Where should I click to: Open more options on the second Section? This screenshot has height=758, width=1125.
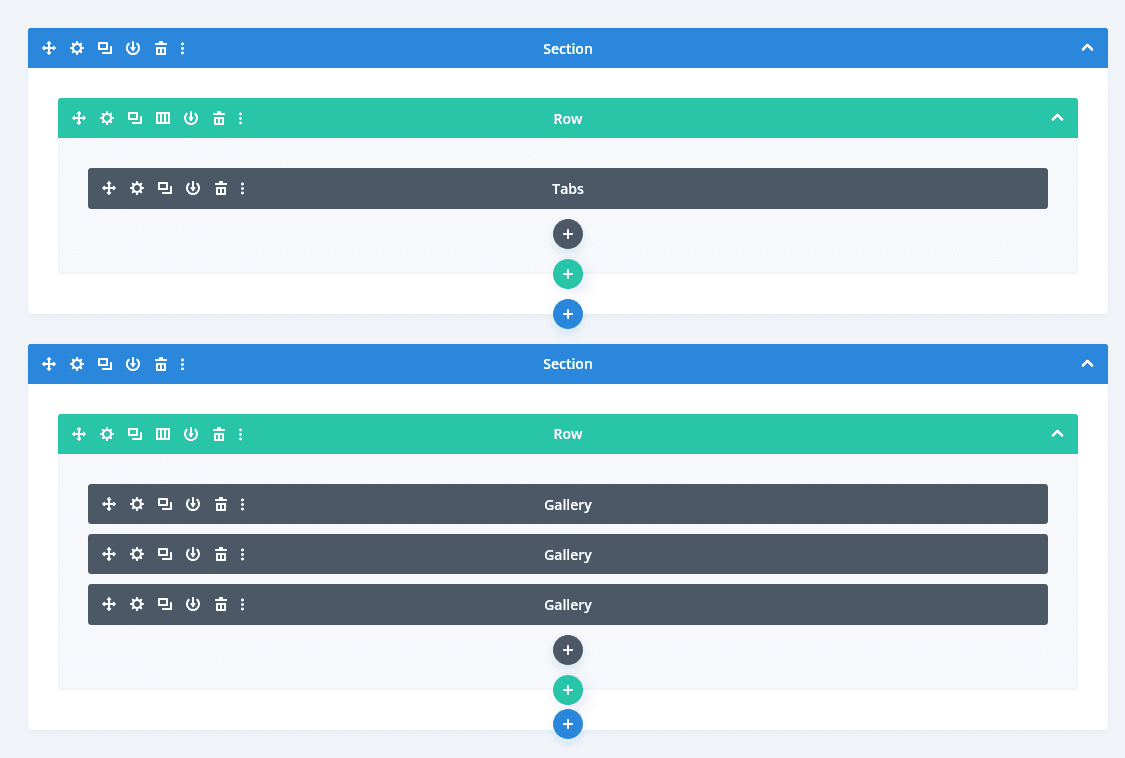tap(183, 364)
